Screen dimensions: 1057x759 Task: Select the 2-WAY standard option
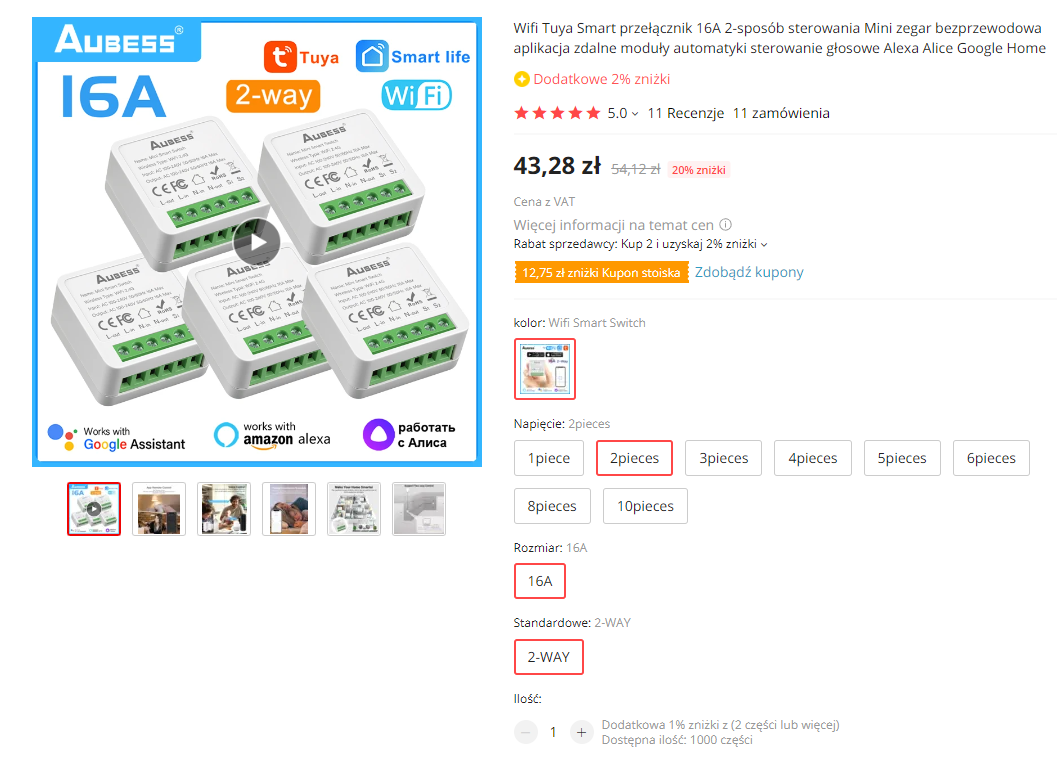click(549, 657)
